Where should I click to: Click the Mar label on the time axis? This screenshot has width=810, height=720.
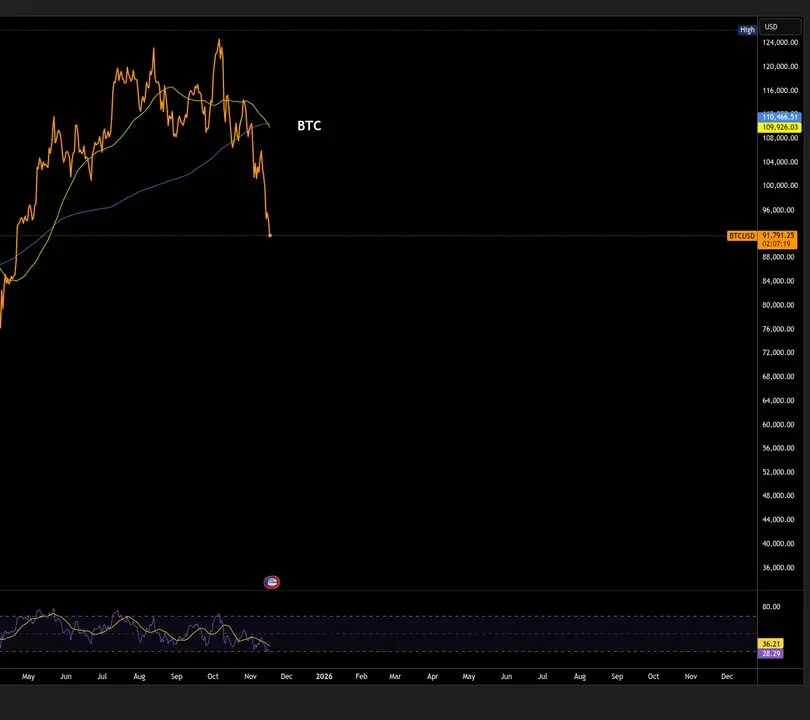(x=395, y=676)
